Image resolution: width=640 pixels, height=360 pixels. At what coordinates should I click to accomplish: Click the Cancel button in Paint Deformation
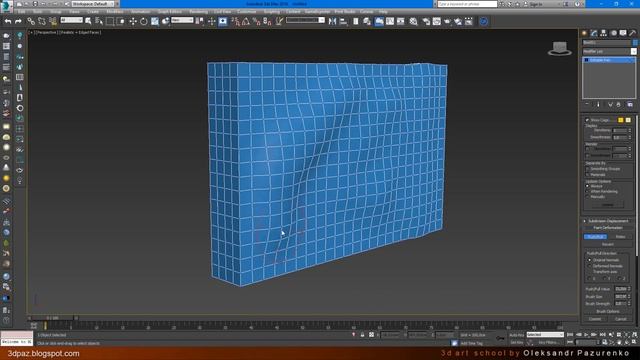pyautogui.click(x=621, y=319)
